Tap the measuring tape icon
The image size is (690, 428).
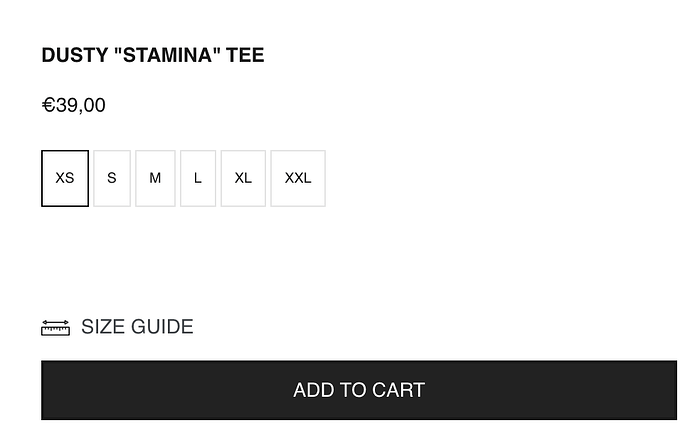tap(55, 327)
